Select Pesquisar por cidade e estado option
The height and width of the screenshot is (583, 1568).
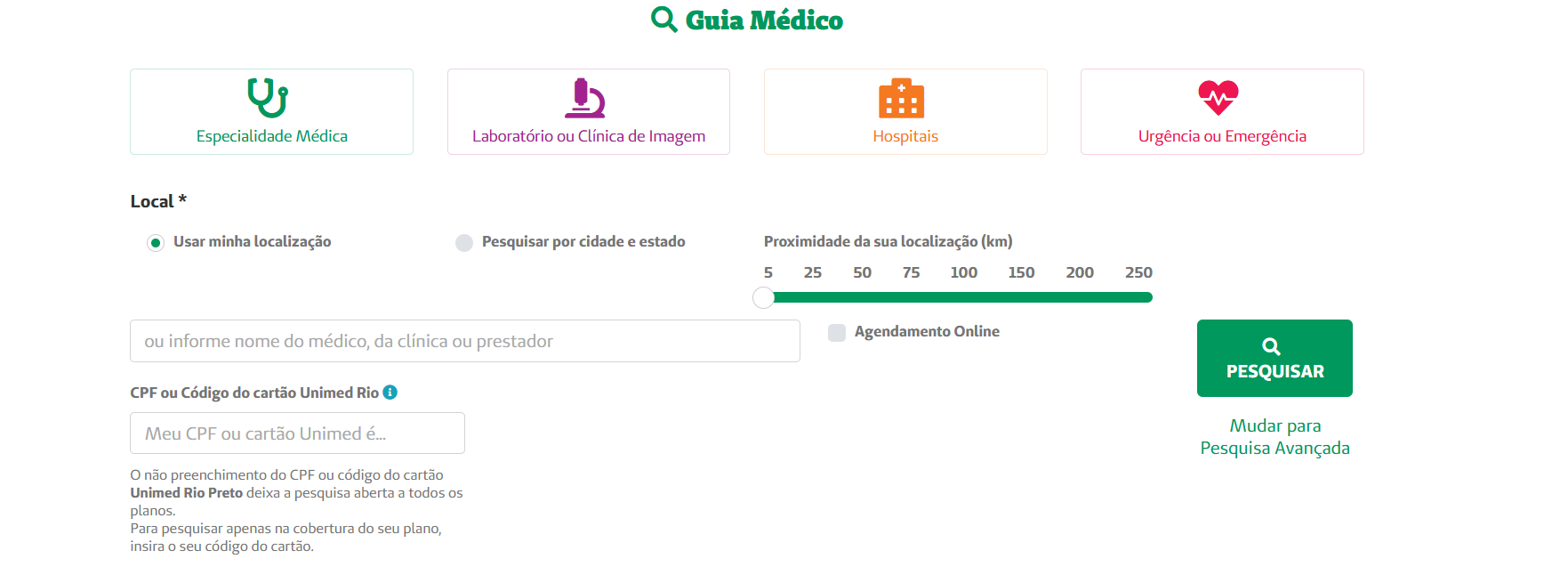(464, 243)
